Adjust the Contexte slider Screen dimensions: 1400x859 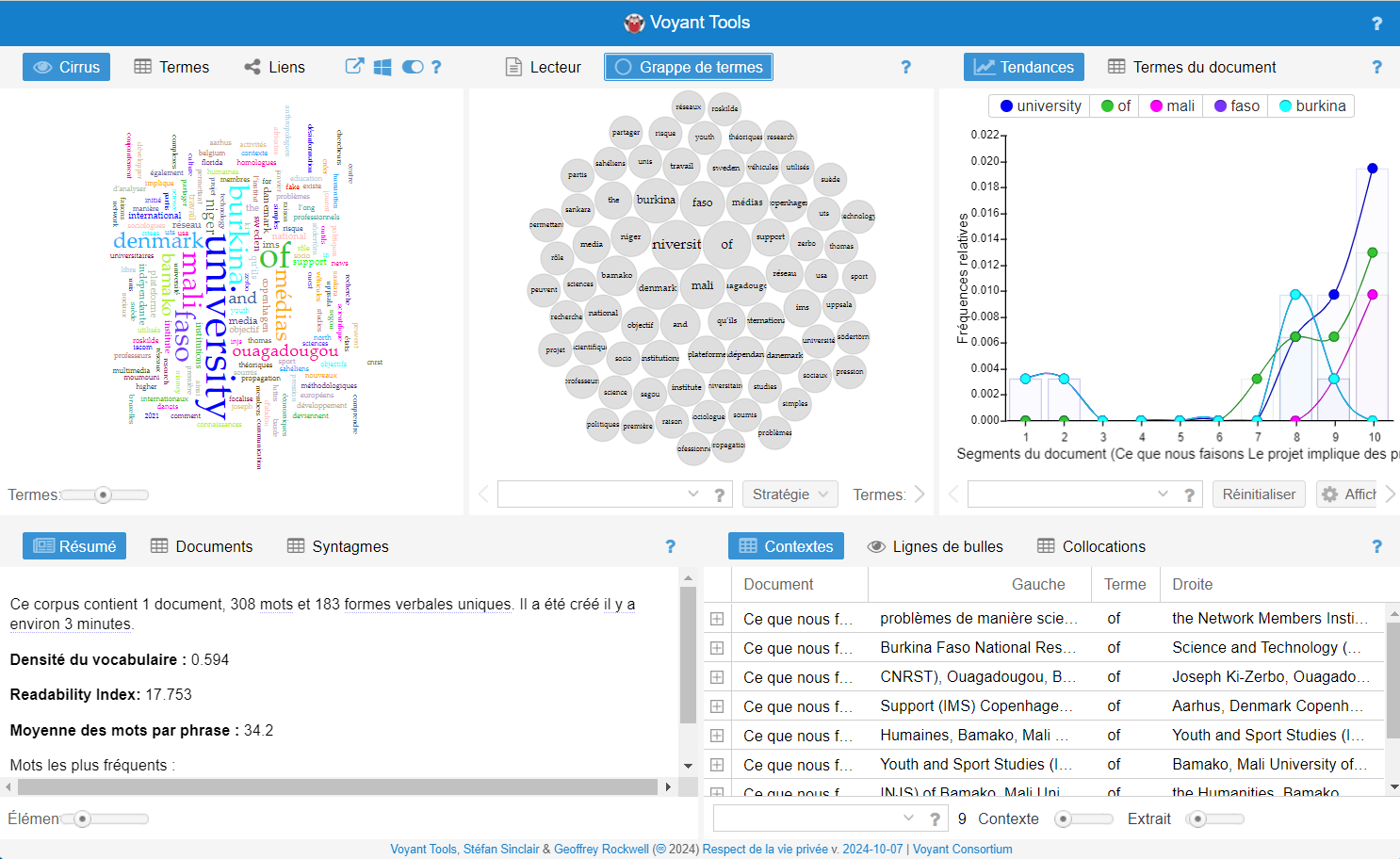pos(1064,818)
